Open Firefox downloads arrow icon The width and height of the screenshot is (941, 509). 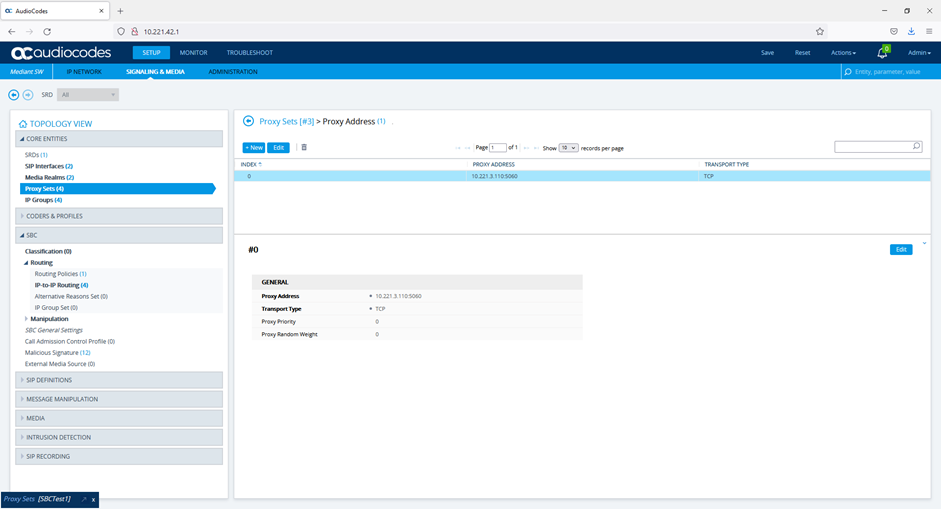tap(911, 31)
